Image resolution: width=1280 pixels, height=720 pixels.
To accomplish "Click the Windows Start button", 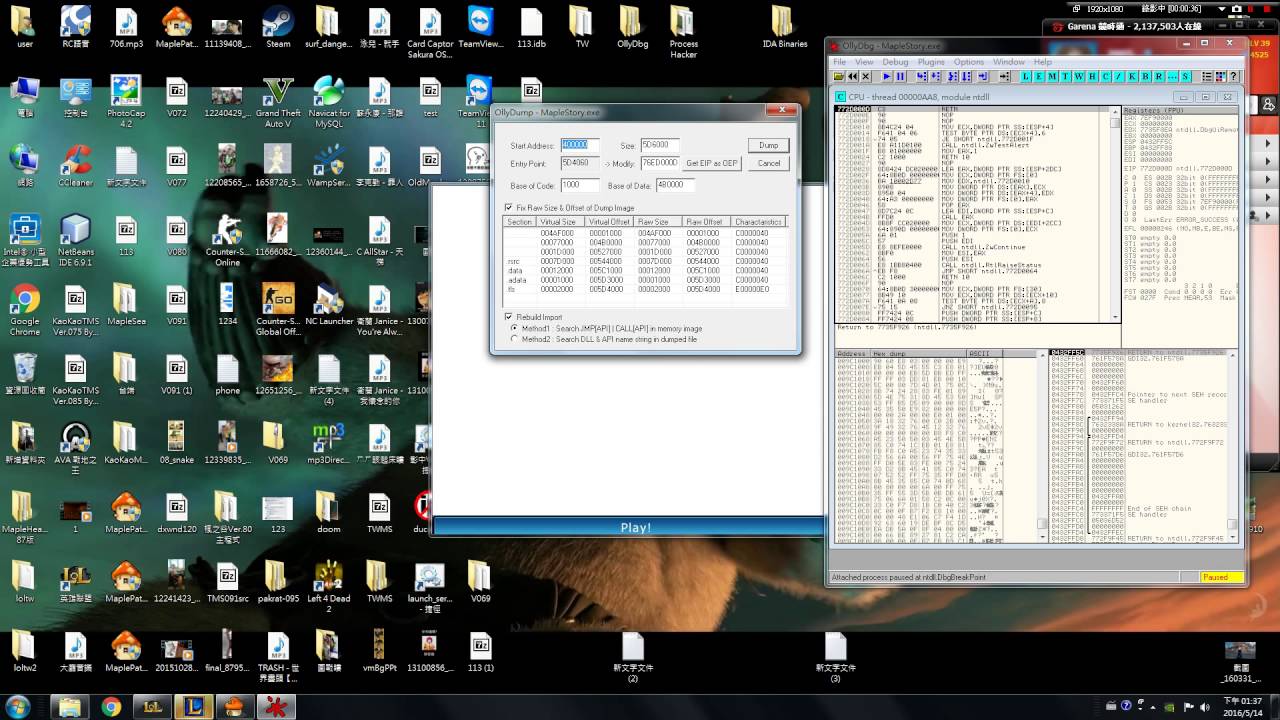I will point(18,706).
